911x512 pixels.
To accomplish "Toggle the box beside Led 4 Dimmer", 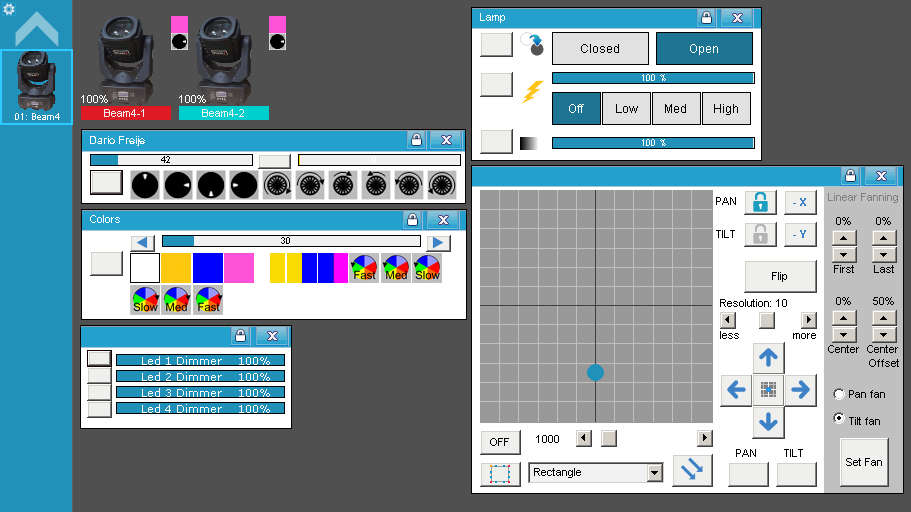I will (99, 408).
